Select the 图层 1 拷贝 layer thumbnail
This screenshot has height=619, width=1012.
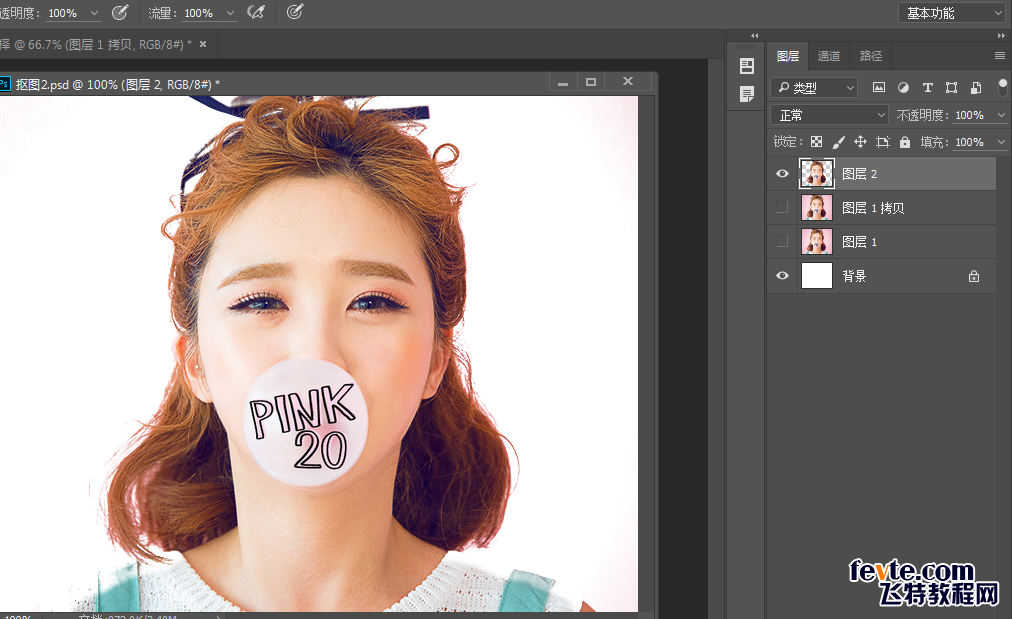pyautogui.click(x=816, y=208)
